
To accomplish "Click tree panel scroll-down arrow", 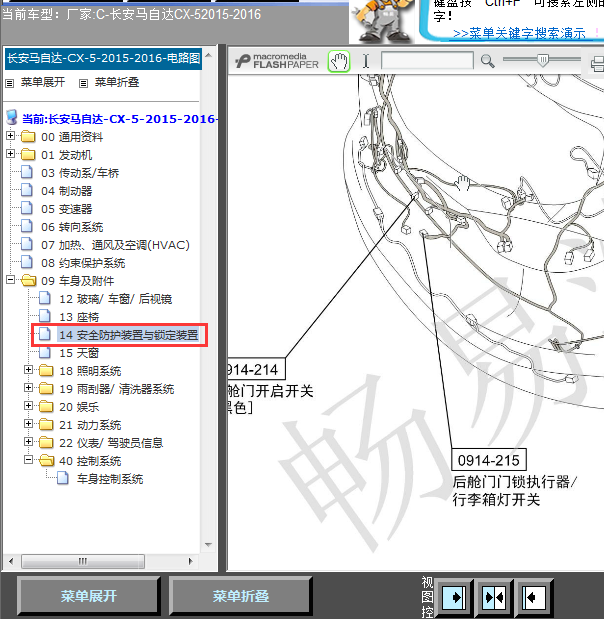I will pyautogui.click(x=208, y=545).
